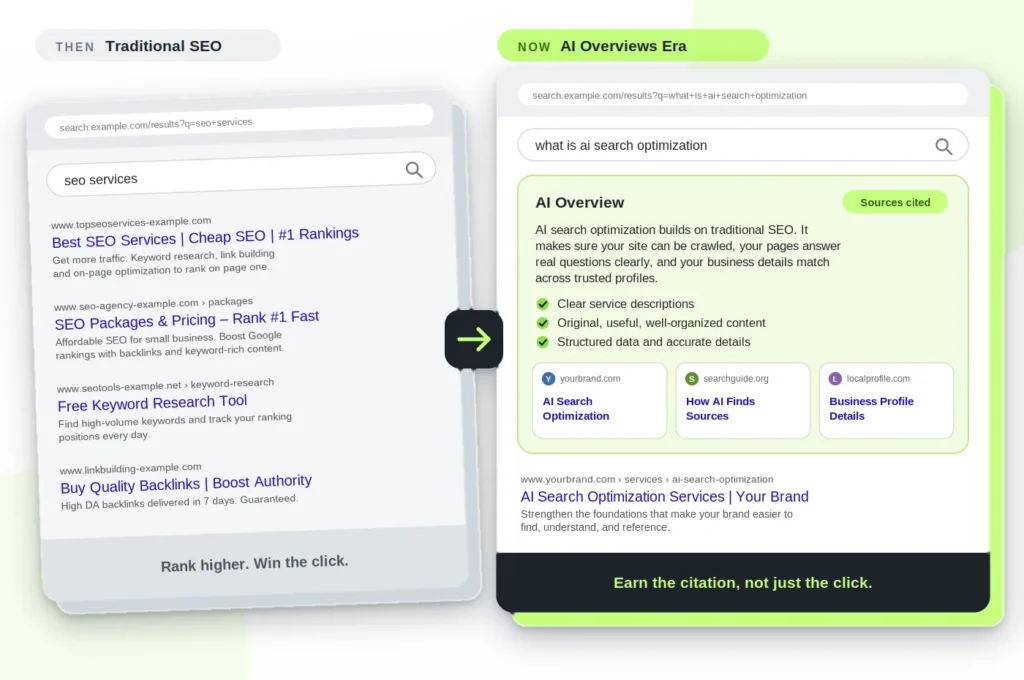This screenshot has height=680, width=1024.
Task: Open the How AI Finds Sources card
Action: click(743, 400)
